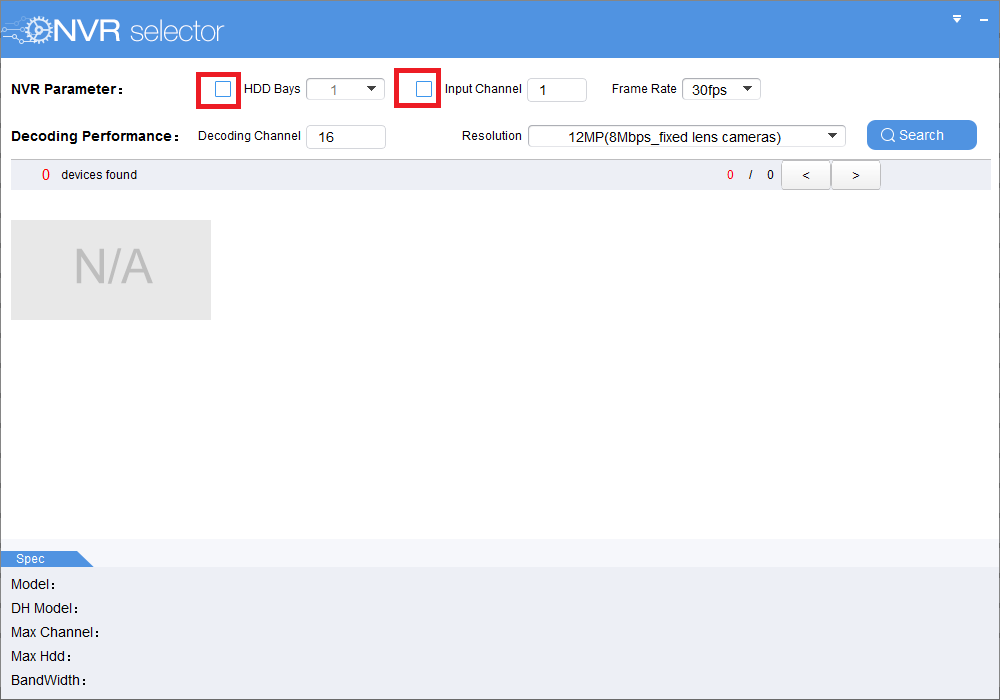Click the BandWidth label in Spec panel
The height and width of the screenshot is (700, 1000).
coord(48,680)
